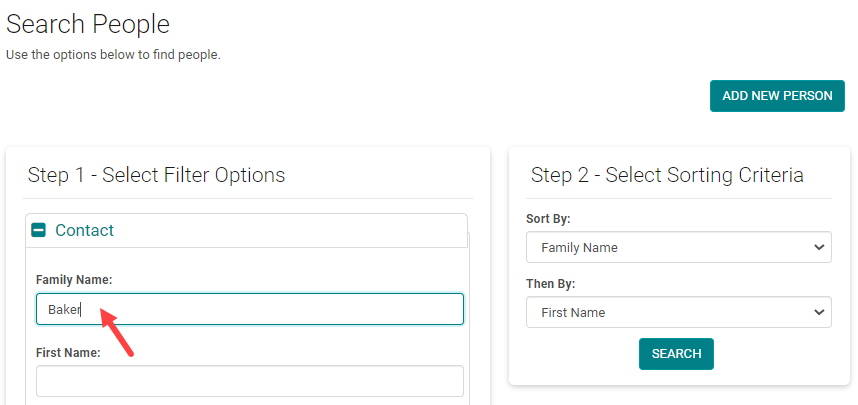858x405 pixels.
Task: Open the Sort By dropdown
Action: [678, 247]
